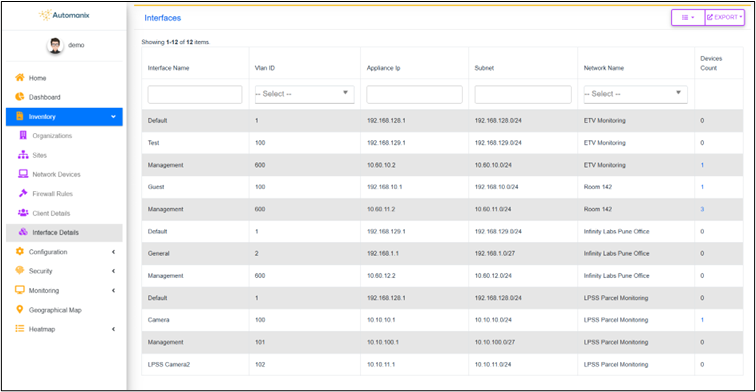
Task: Click the Network Devices laptop icon
Action: tap(23, 174)
